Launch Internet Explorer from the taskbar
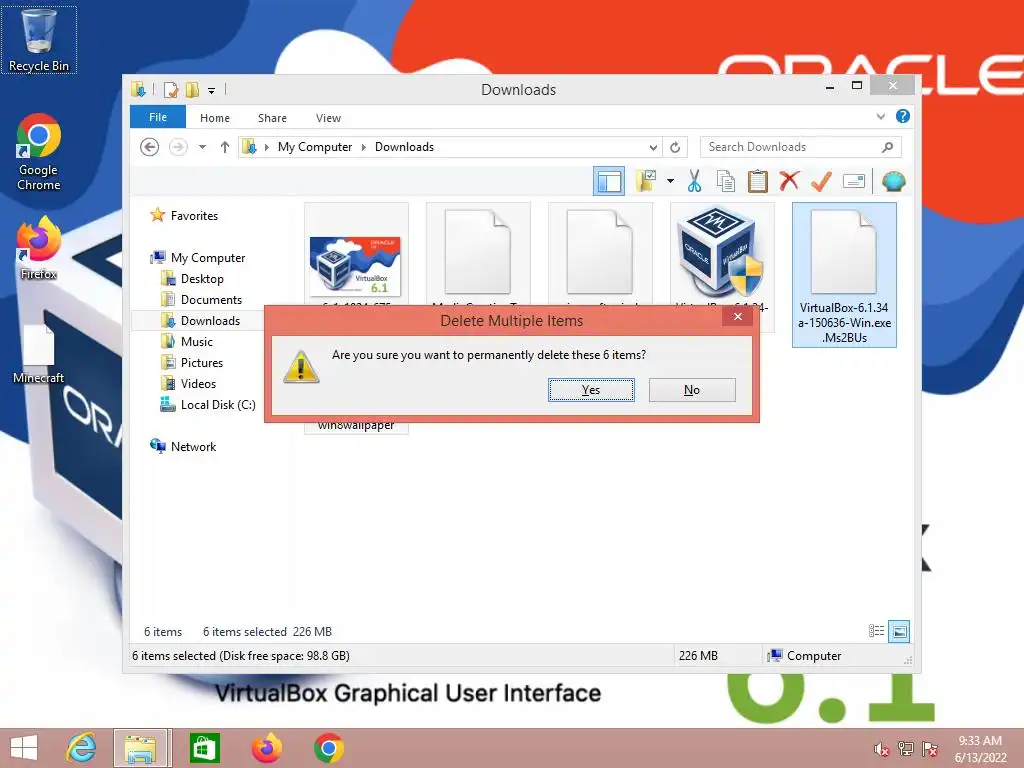Screen dimensions: 1024x768 click(81, 748)
